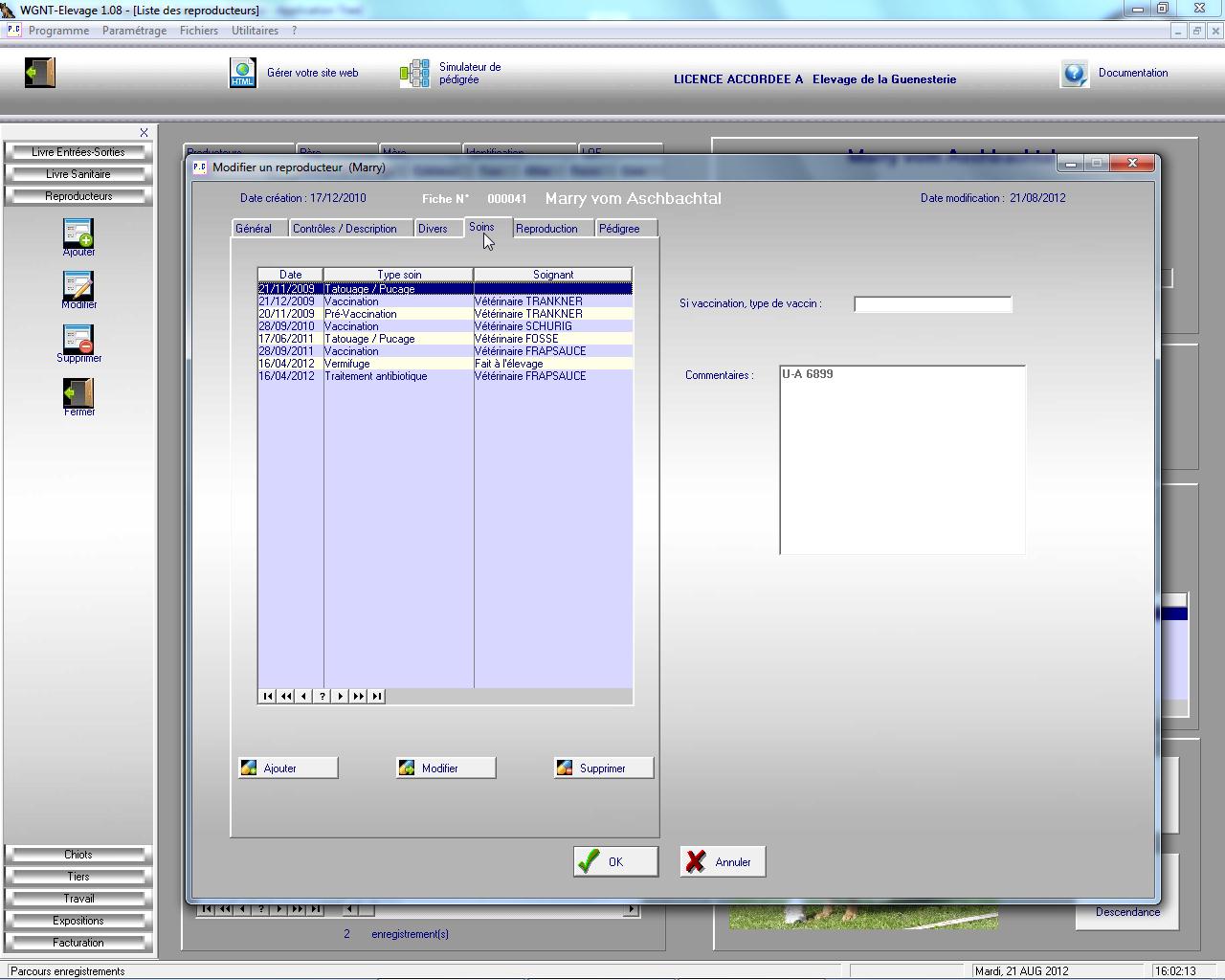Launch the Simulateur de pédigrée icon
Screen dimensions: 1225x980
click(x=414, y=73)
